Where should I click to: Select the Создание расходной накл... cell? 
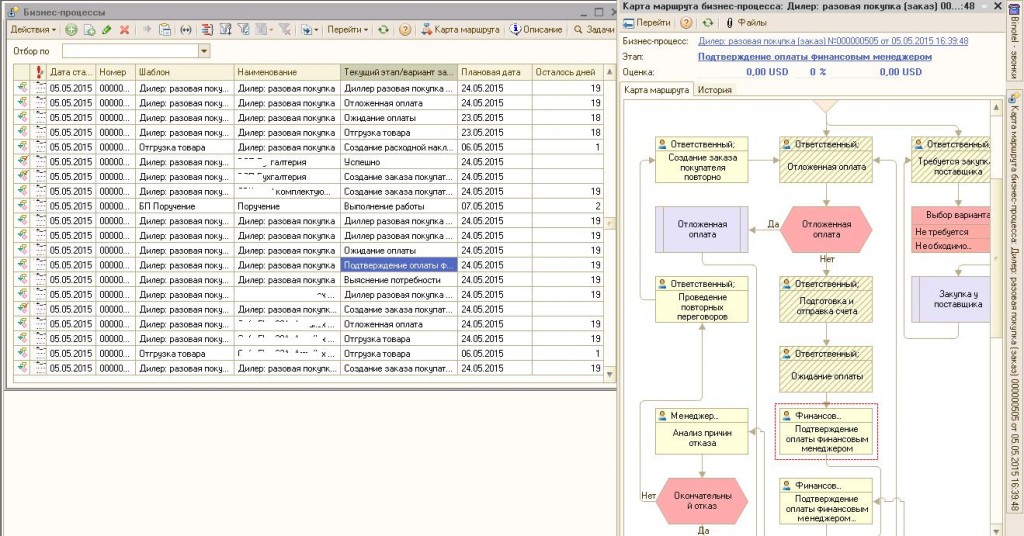pos(398,147)
